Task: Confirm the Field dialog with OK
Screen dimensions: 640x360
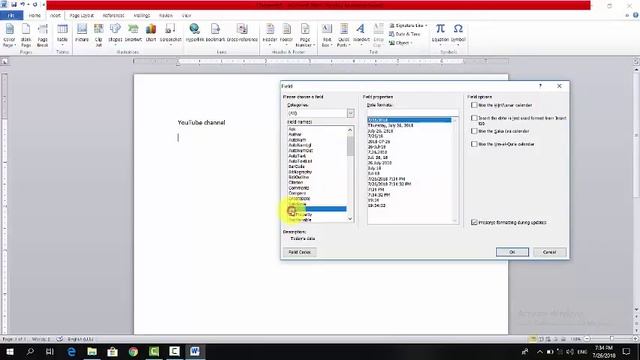Action: 512,252
